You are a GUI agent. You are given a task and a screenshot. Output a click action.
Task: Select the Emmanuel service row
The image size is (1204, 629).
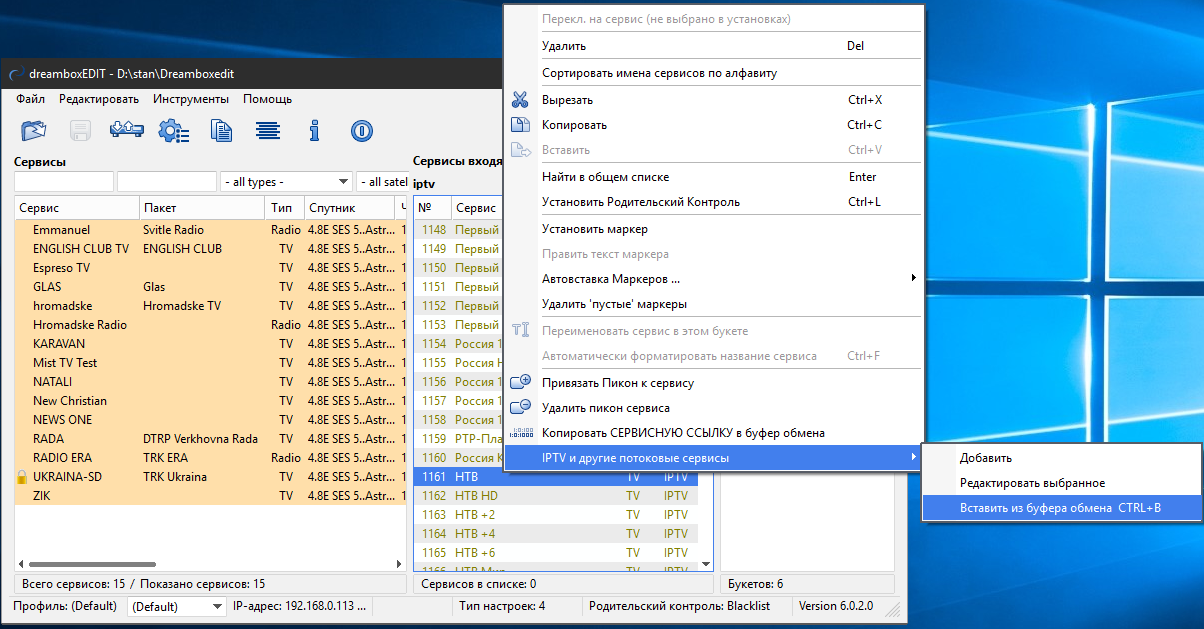tap(211, 230)
